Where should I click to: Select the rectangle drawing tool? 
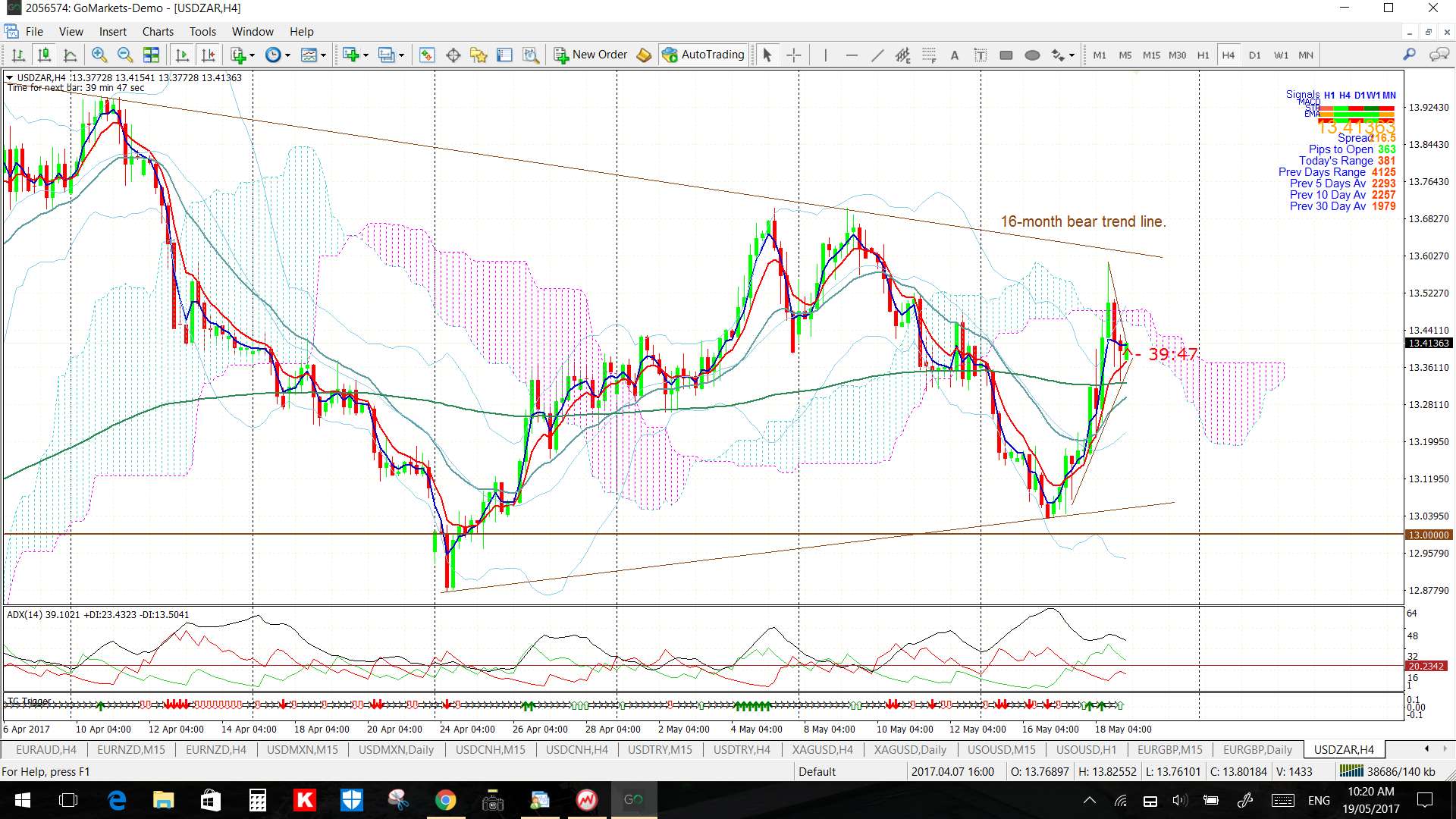1006,55
